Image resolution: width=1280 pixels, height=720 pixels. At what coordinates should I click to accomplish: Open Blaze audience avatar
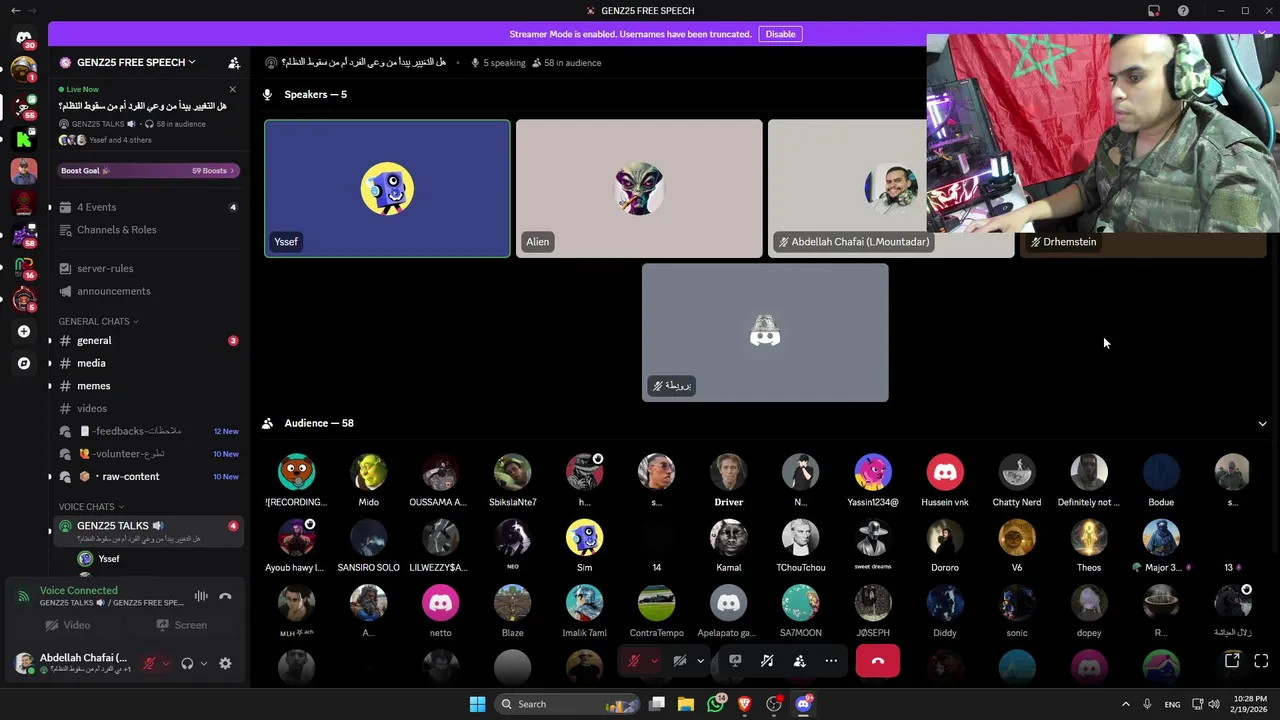[513, 603]
